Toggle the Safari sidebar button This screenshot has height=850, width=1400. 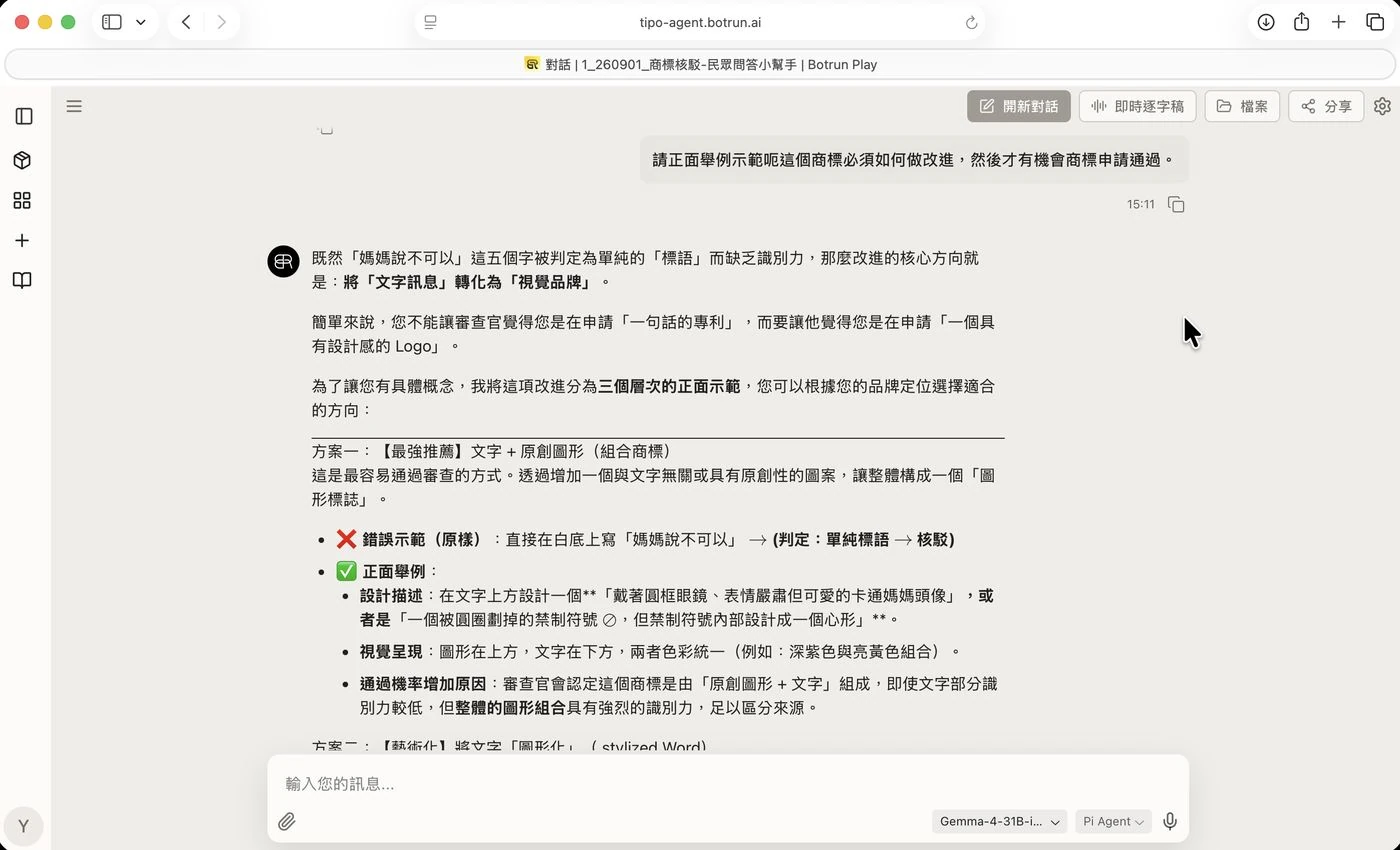[112, 22]
